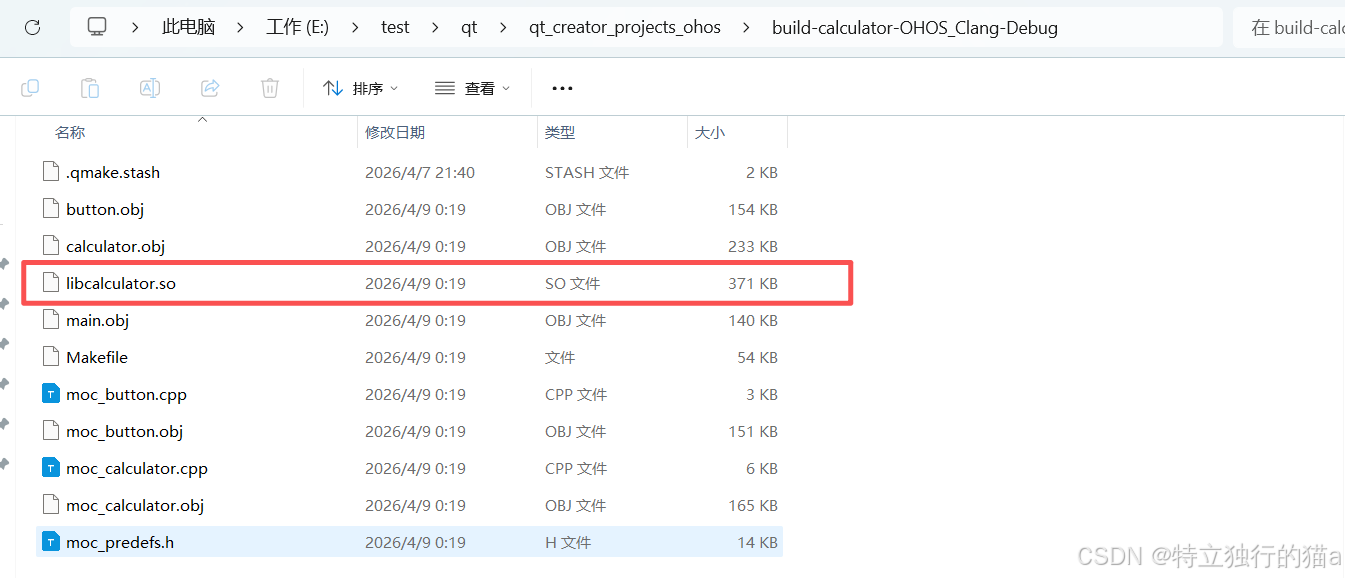Click date 2026/4/7 21:40 of .qmake.stash
This screenshot has width=1345, height=578.
[x=420, y=172]
